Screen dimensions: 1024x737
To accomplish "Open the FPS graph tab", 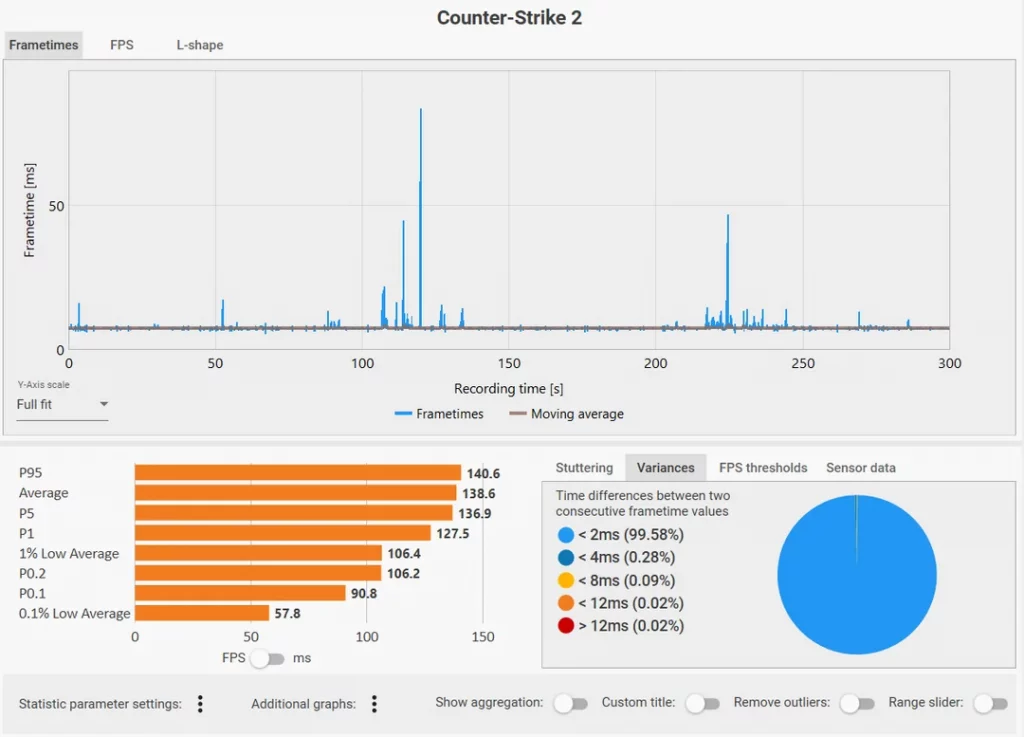I will click(121, 45).
